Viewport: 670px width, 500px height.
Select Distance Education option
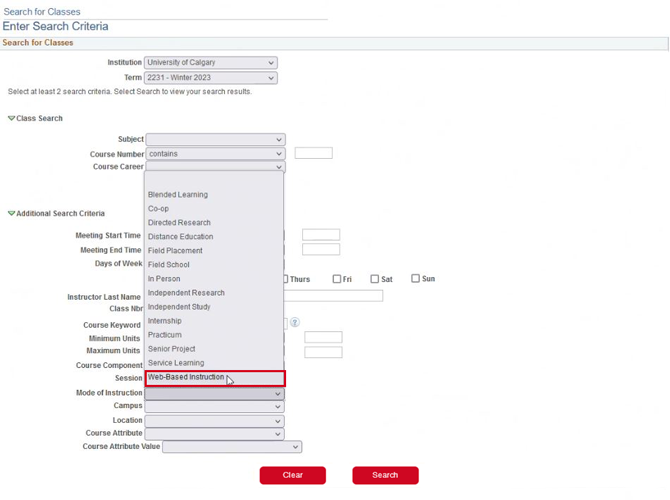180,237
